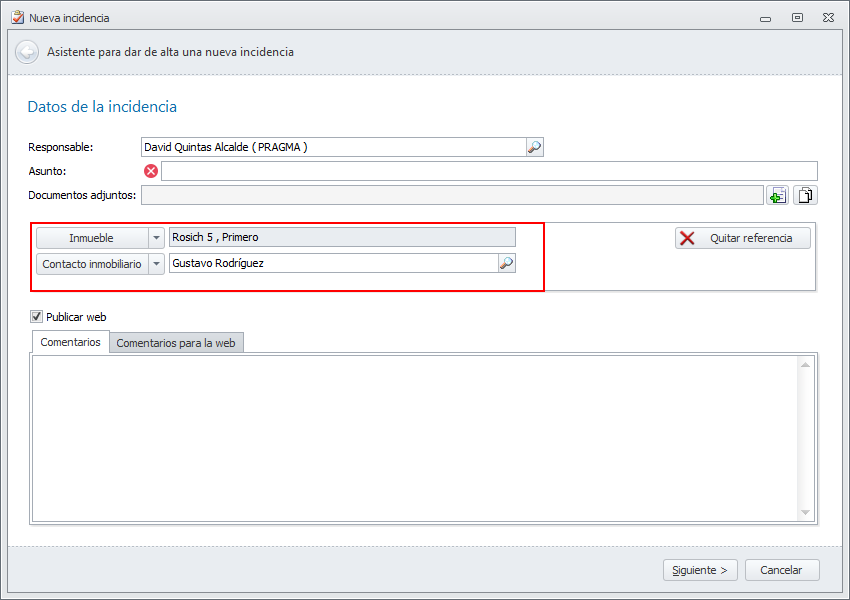Click the copy documents icon
This screenshot has height=600, width=850.
click(x=805, y=195)
